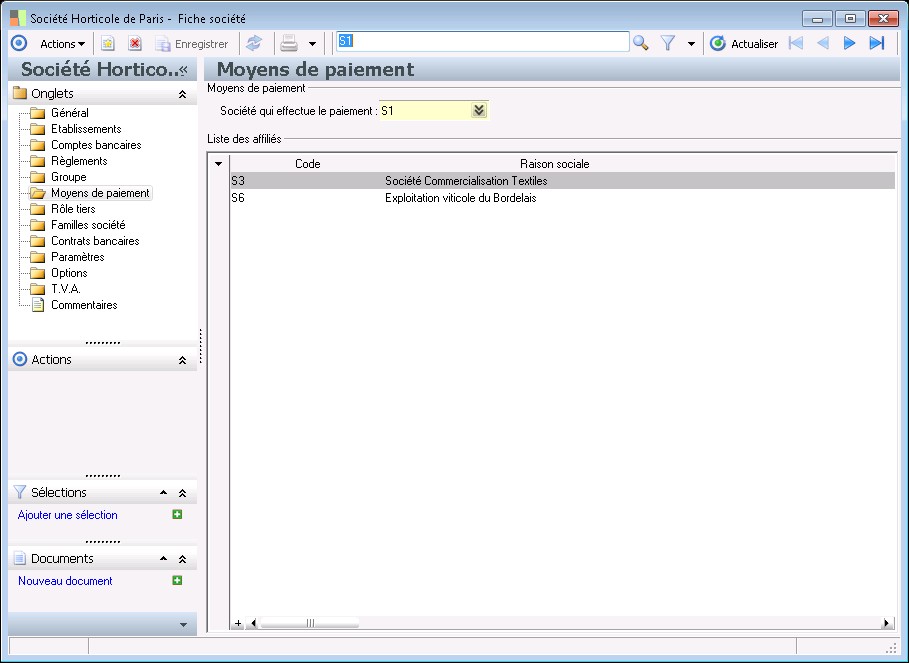Click green plus beside Nouveau document
This screenshot has height=663, width=909.
[177, 580]
